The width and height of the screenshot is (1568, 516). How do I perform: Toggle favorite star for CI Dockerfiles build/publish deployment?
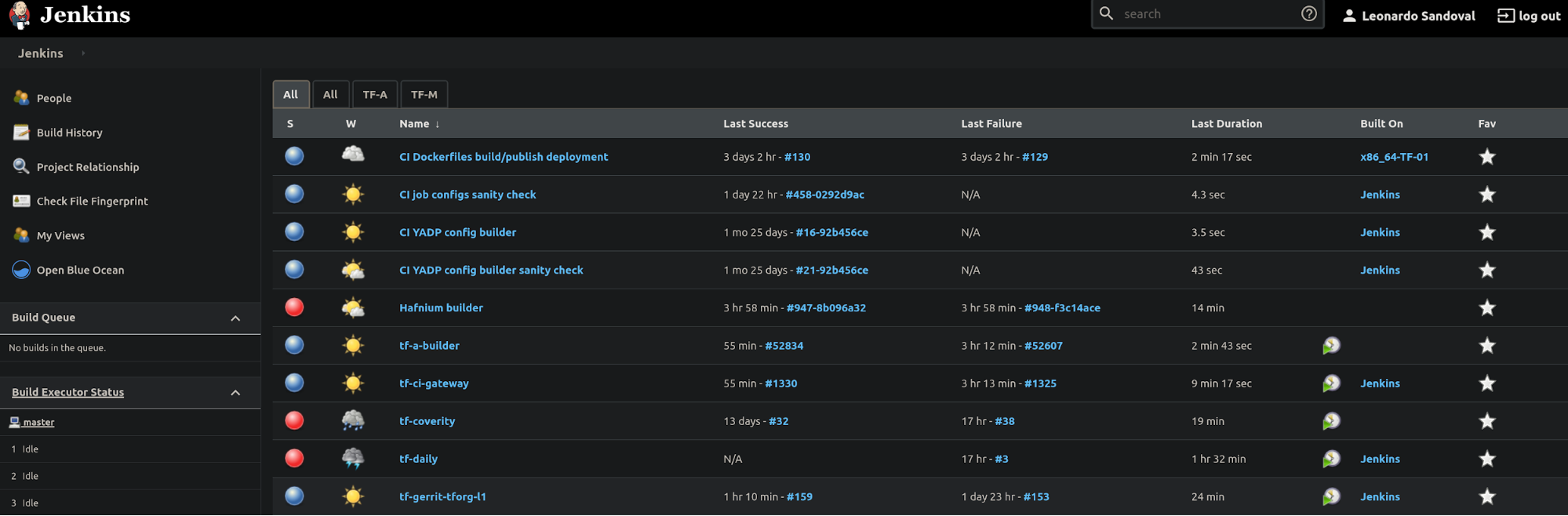click(1486, 157)
